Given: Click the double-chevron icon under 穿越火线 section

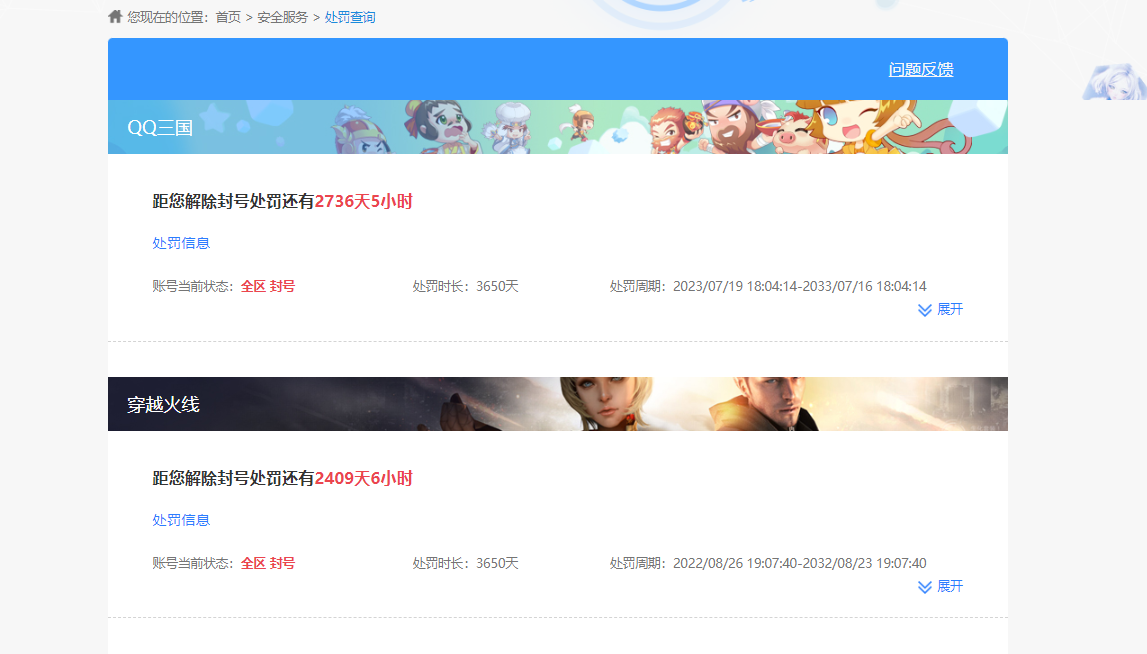Looking at the screenshot, I should click(923, 587).
